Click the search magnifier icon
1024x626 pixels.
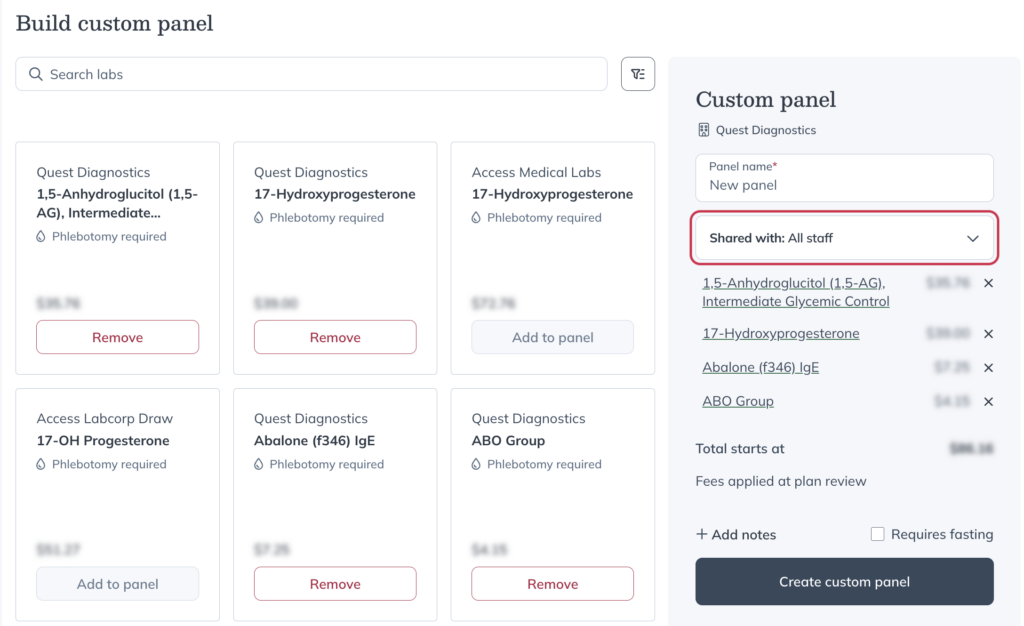click(x=34, y=73)
